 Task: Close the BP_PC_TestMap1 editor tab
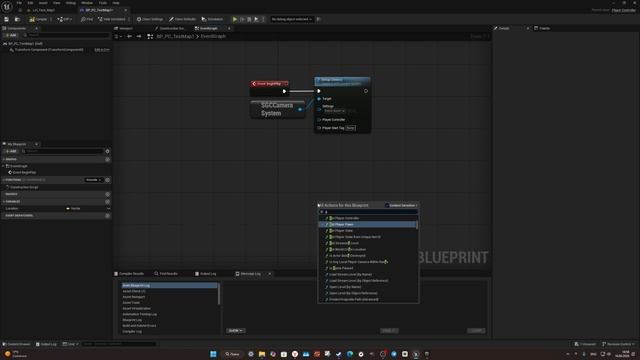pyautogui.click(x=125, y=10)
